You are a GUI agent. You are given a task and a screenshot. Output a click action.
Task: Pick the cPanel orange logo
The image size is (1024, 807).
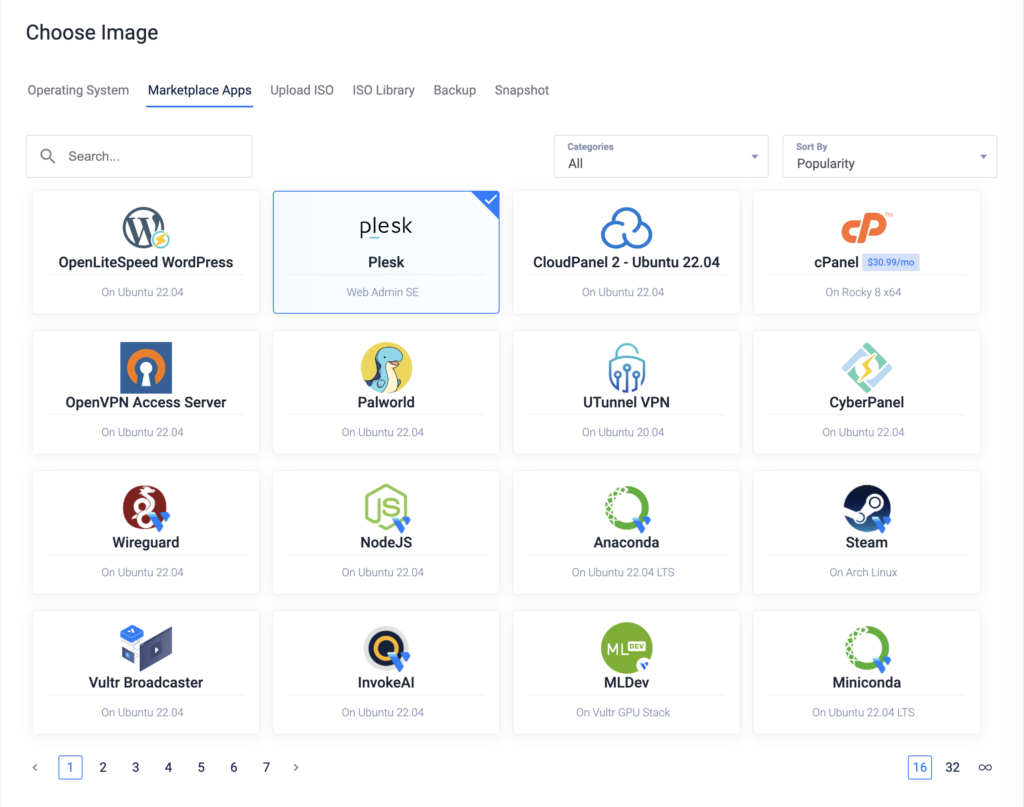pyautogui.click(x=867, y=228)
